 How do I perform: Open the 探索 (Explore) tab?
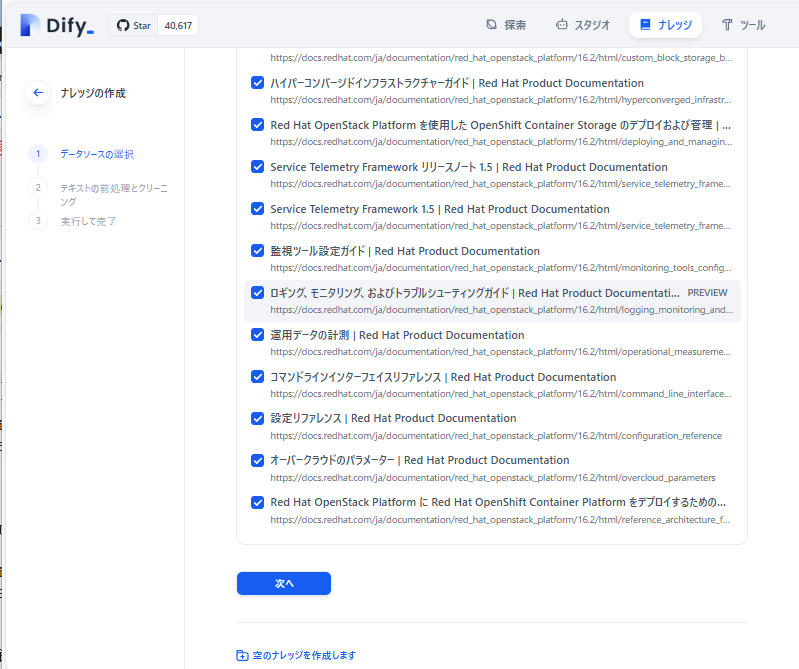[505, 25]
